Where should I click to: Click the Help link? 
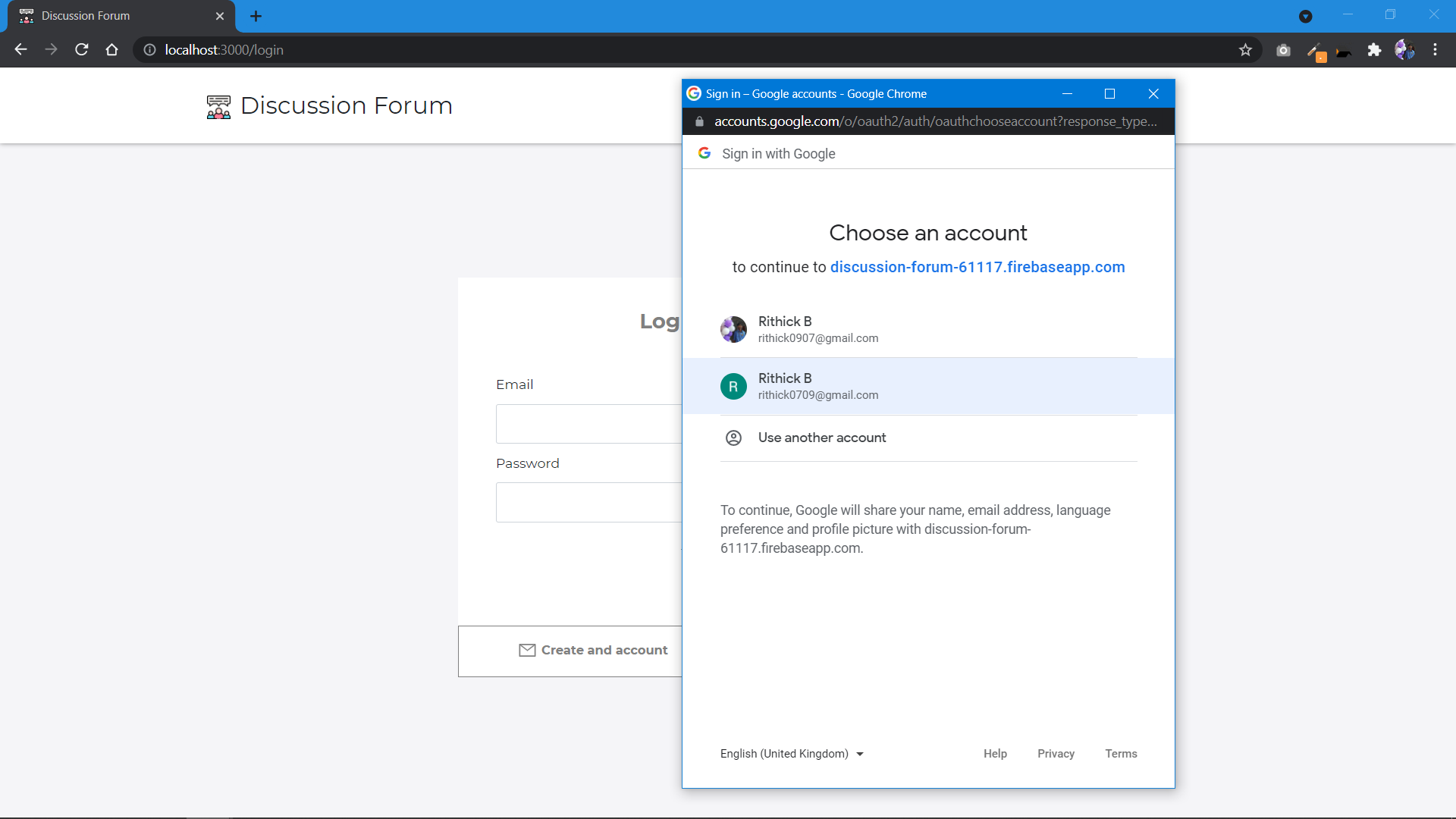(995, 754)
